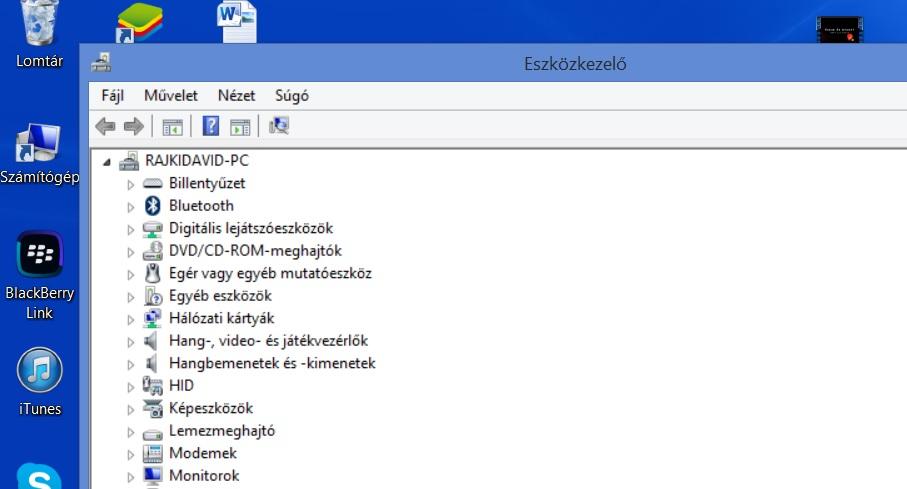Viewport: 907px width, 489px height.
Task: Select the DVD/CD-ROM-meghajtók tree item
Action: coord(255,251)
